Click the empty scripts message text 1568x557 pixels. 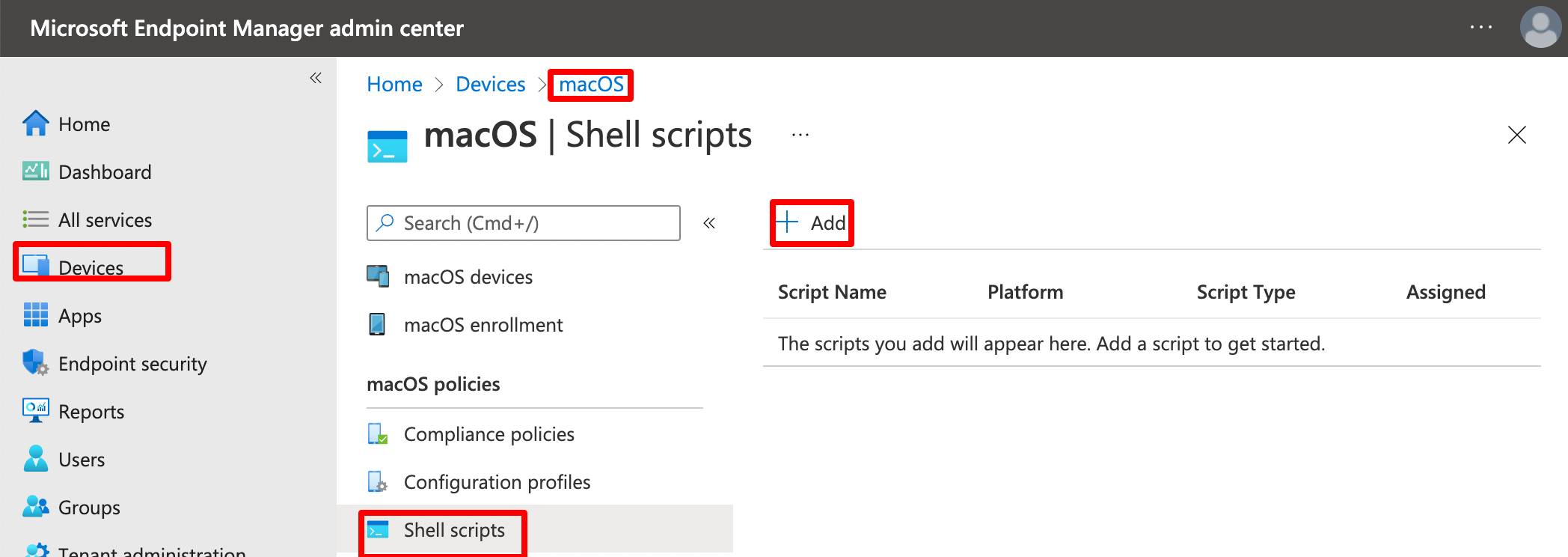[1051, 344]
